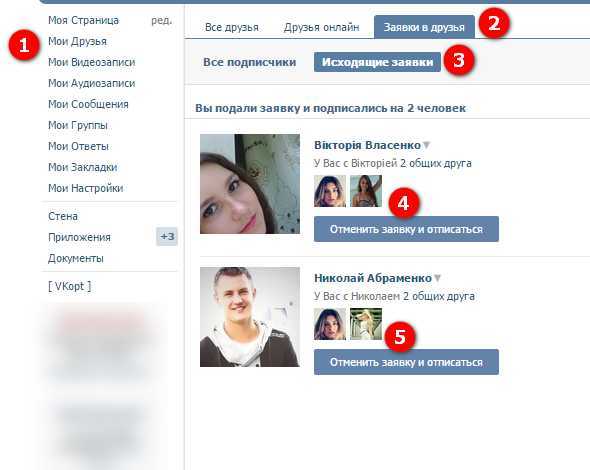
Task: Cancel request to Вікторія Власенко
Action: [x=406, y=229]
